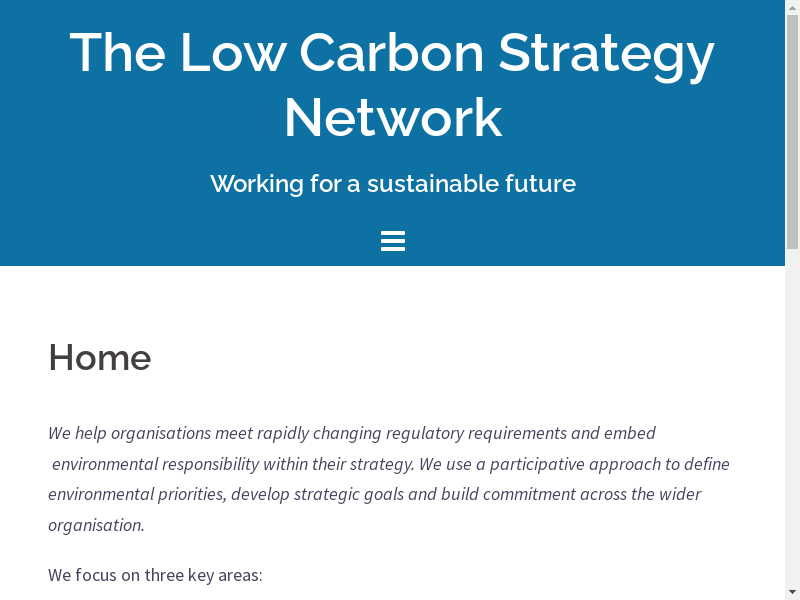800x600 pixels.
Task: Click the tagline "Working for a sustainable future"
Action: pyautogui.click(x=393, y=184)
